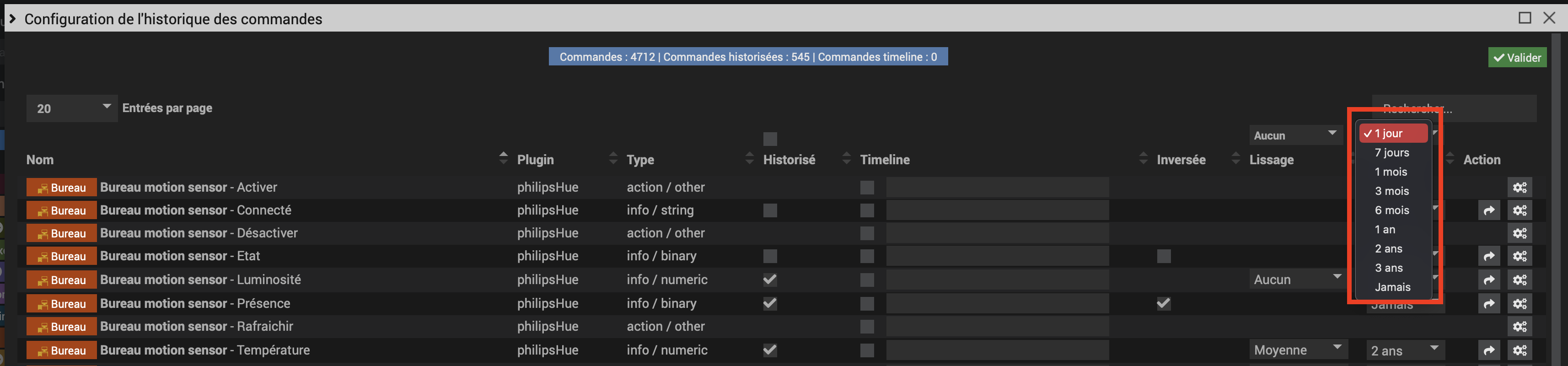Screen dimensions: 1568x366
Task: Open configuration gears for Désactiver row
Action: pyautogui.click(x=1520, y=233)
